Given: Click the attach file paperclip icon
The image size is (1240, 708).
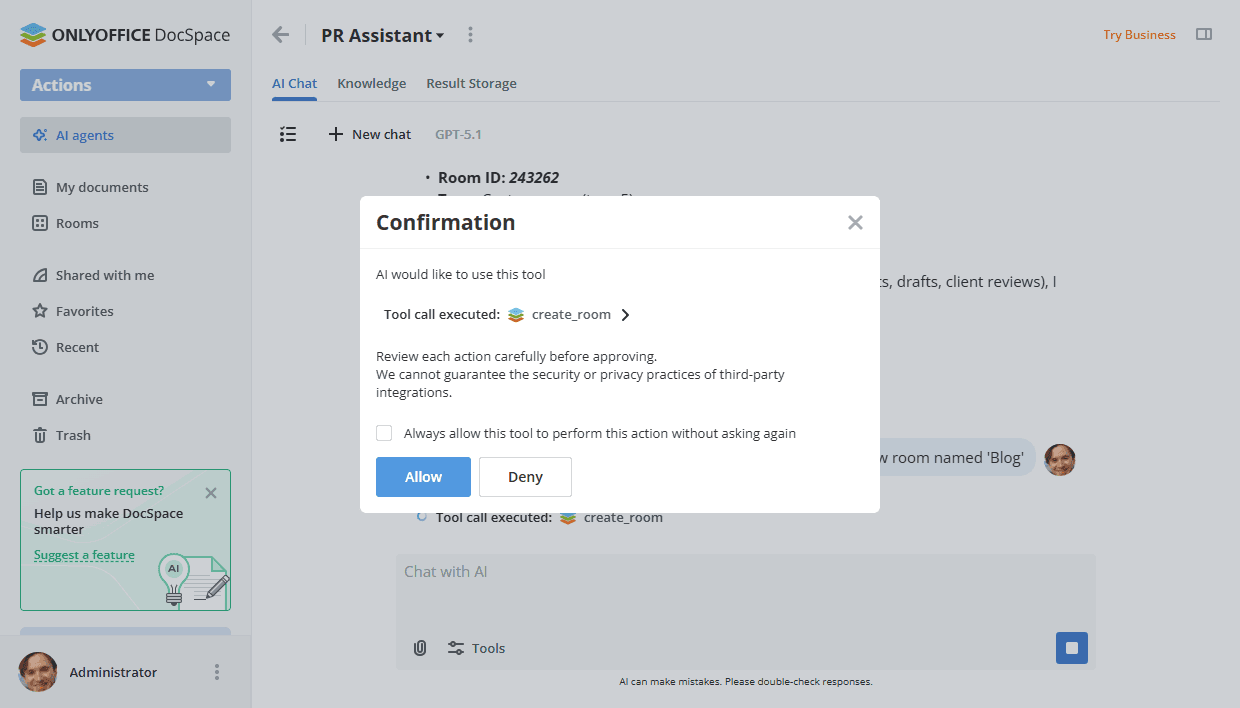Looking at the screenshot, I should [420, 648].
